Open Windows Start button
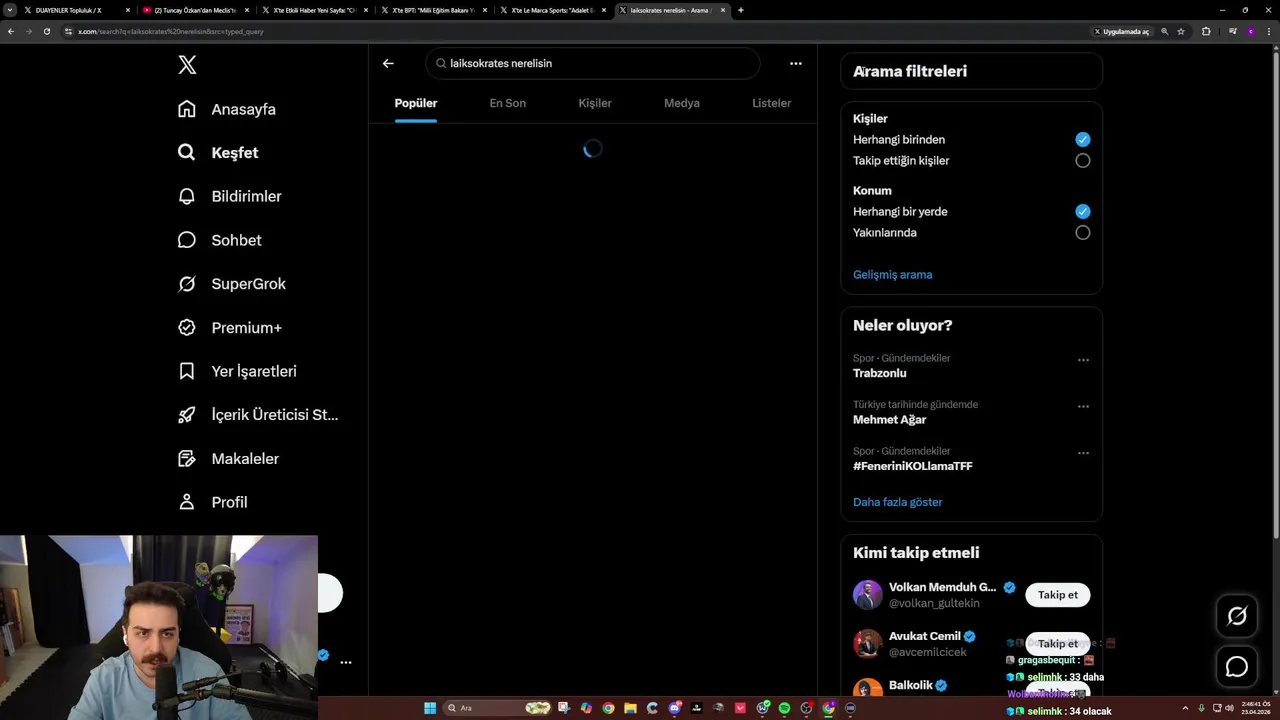The height and width of the screenshot is (720, 1280). (x=430, y=708)
